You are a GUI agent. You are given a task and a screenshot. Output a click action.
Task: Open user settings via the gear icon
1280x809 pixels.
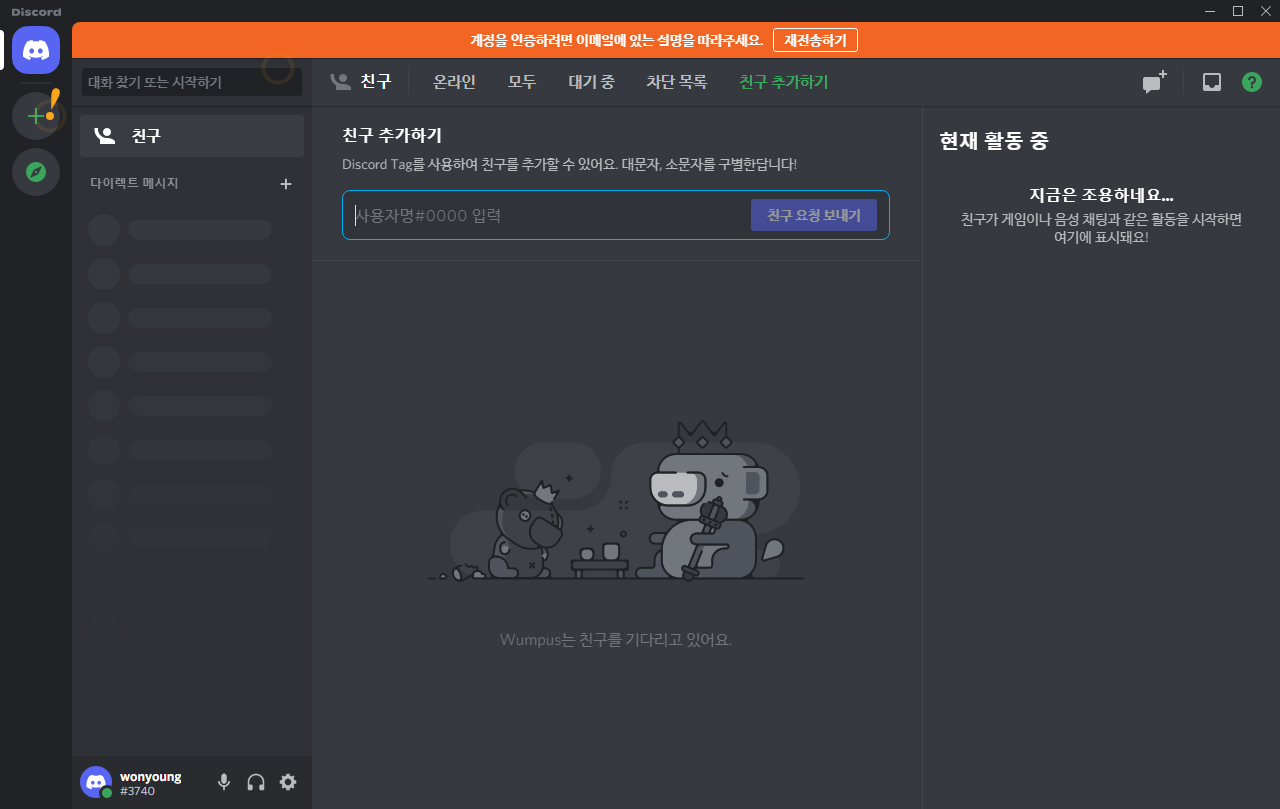pos(288,782)
